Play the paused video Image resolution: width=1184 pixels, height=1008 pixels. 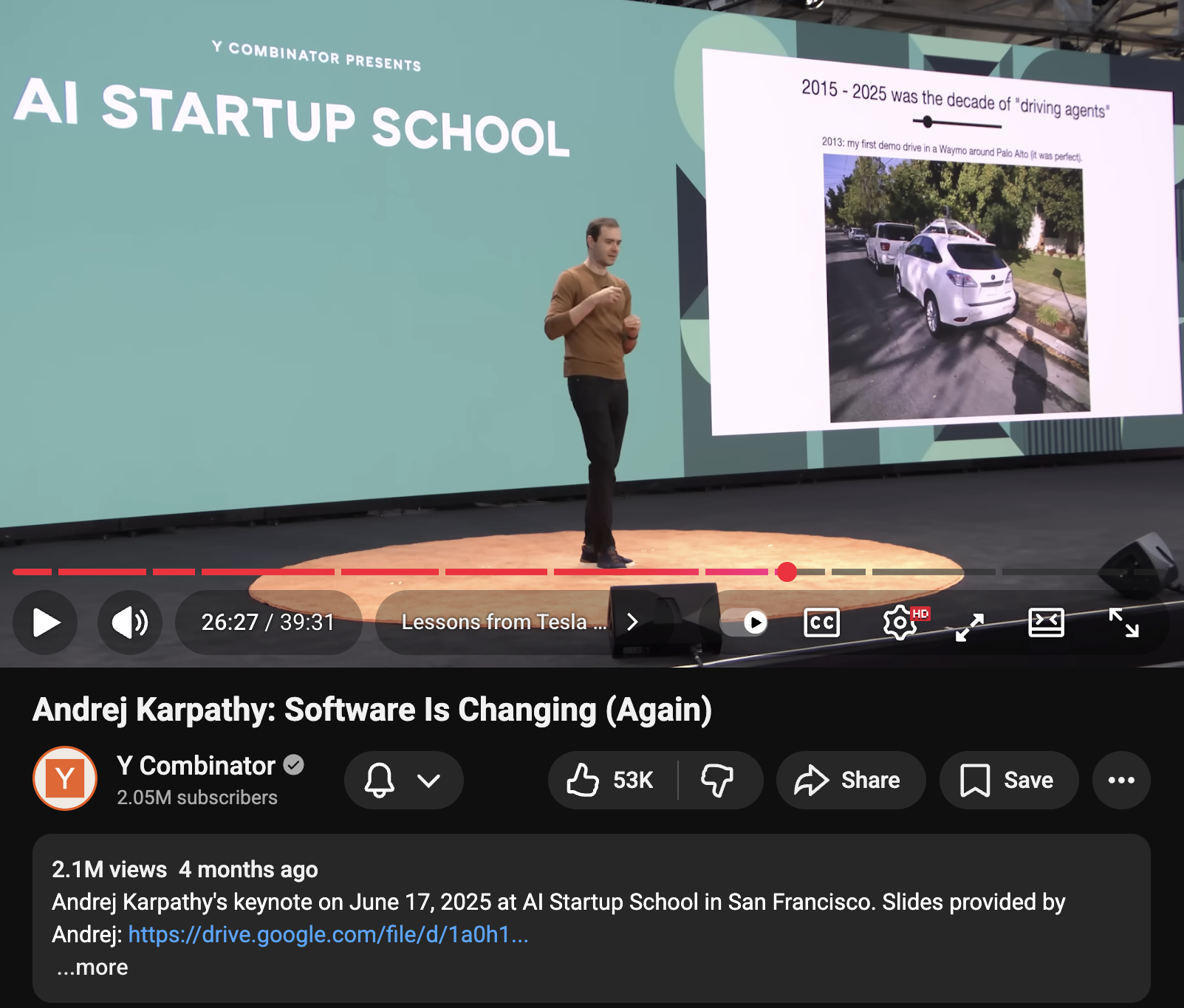click(x=46, y=623)
